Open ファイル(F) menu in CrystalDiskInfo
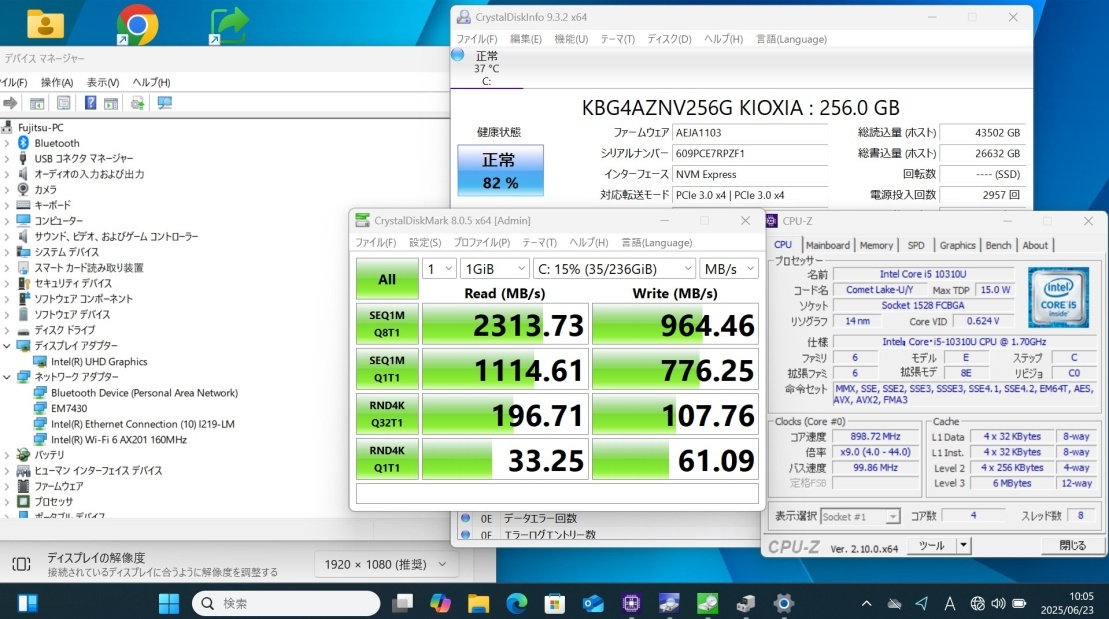Viewport: 1109px width, 619px height. pyautogui.click(x=477, y=39)
